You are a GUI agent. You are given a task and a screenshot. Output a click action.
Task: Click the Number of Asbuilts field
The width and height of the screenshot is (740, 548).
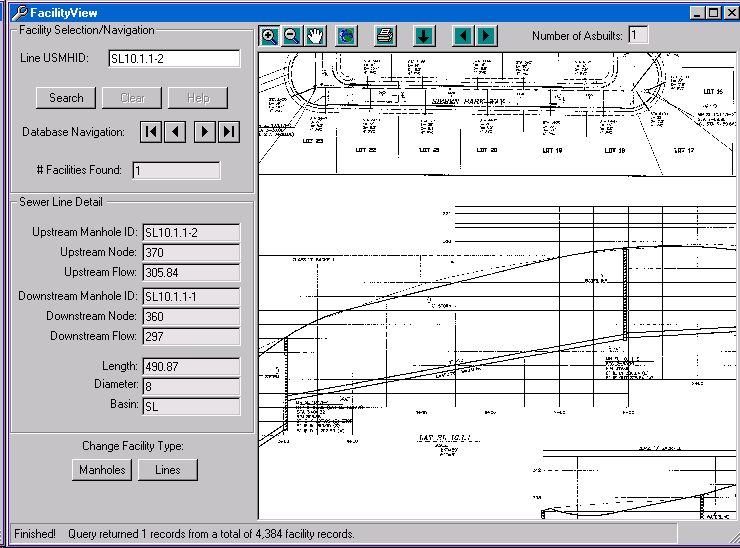pyautogui.click(x=638, y=35)
